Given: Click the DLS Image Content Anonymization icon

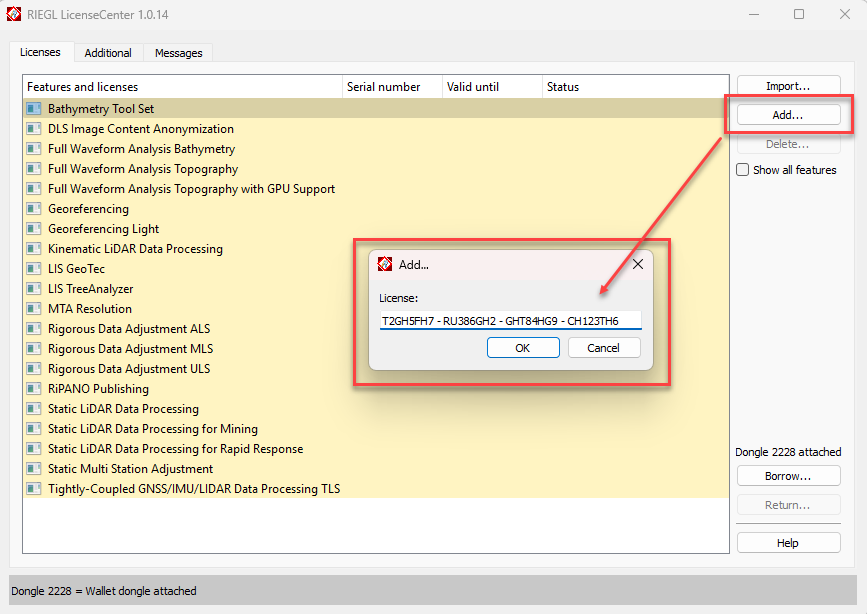Looking at the screenshot, I should (x=34, y=129).
